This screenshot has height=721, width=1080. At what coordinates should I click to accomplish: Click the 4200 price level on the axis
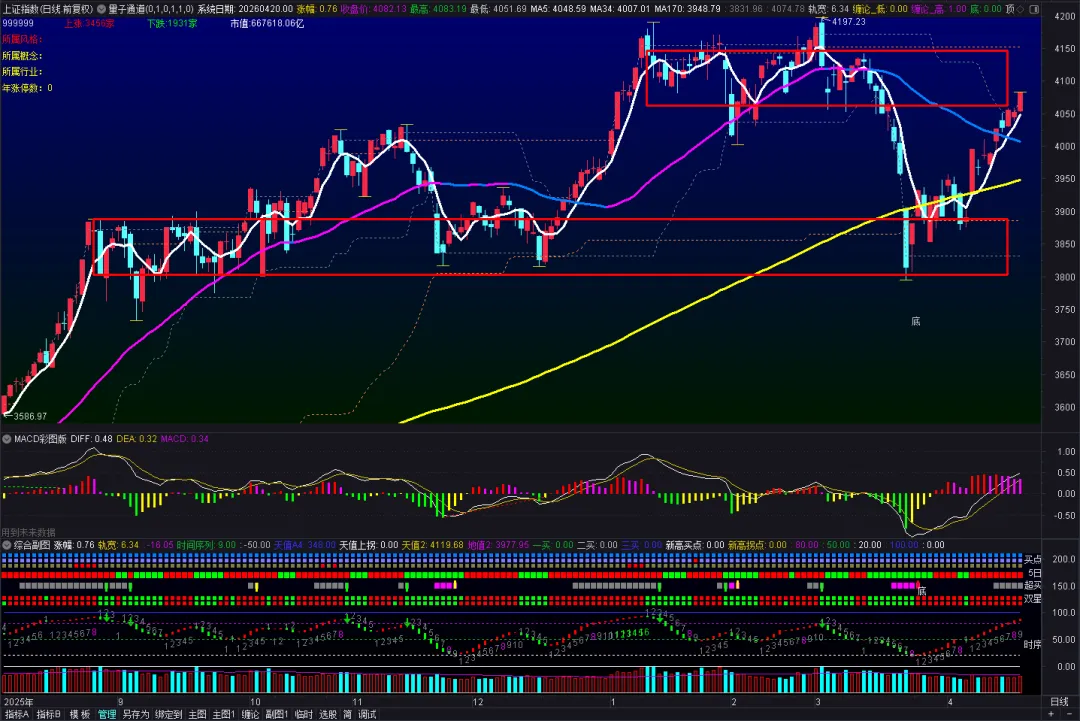[1065, 17]
